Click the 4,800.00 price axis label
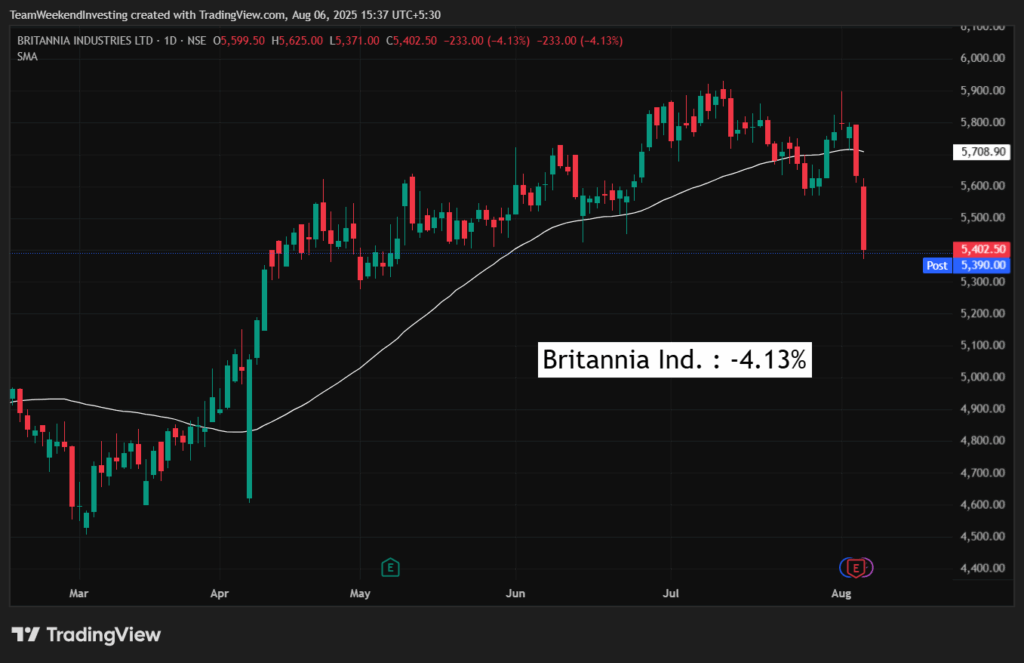This screenshot has height=663, width=1024. pos(982,440)
